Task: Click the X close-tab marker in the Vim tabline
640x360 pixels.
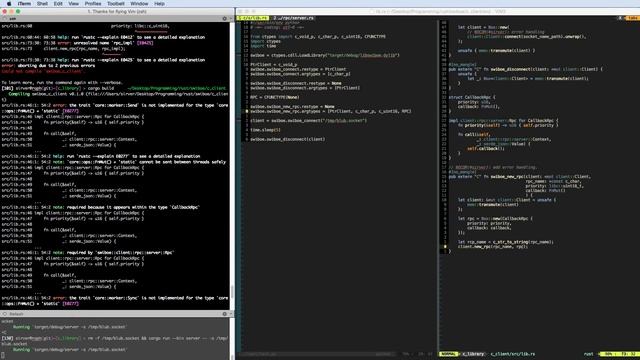Action: pyautogui.click(x=620, y=18)
